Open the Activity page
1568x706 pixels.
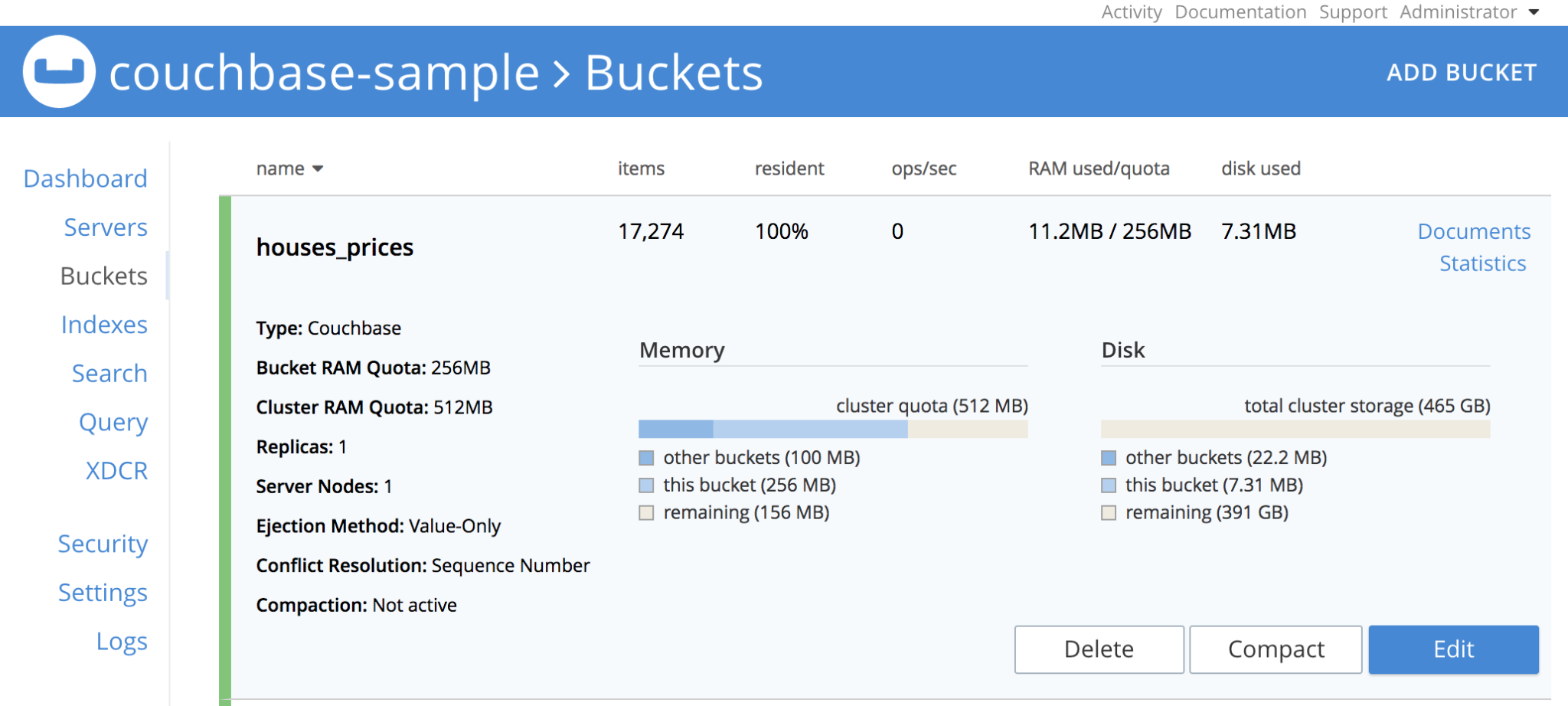pos(1131,11)
